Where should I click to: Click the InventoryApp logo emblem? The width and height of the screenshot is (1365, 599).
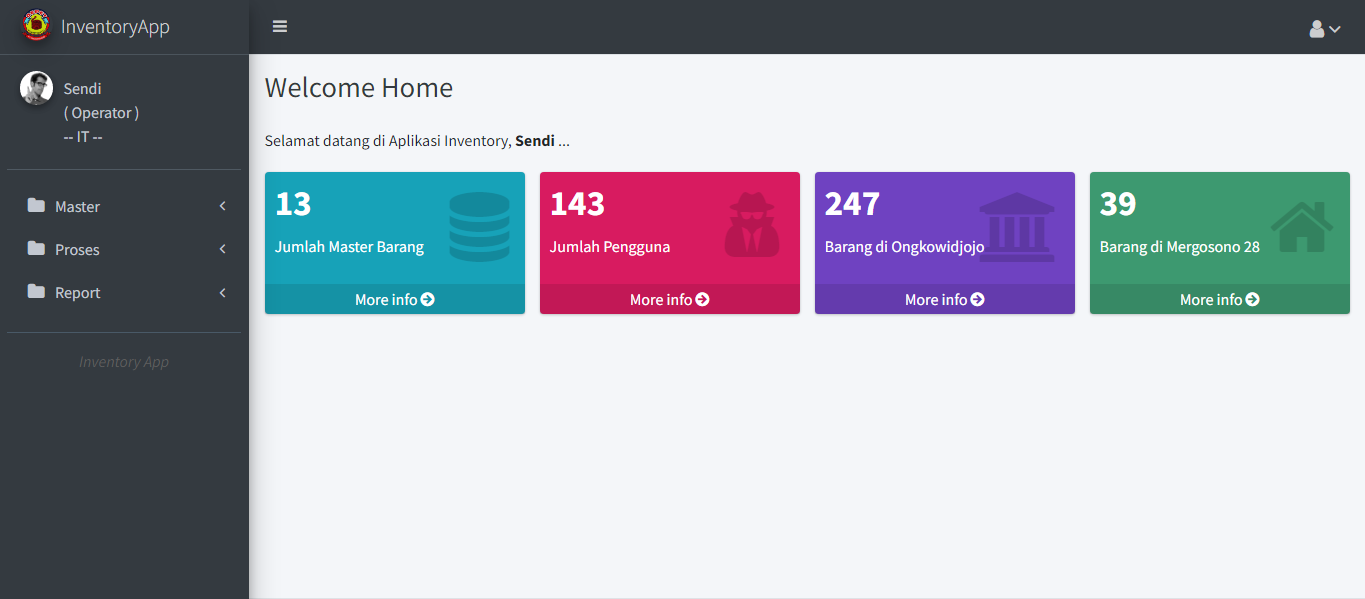36,26
